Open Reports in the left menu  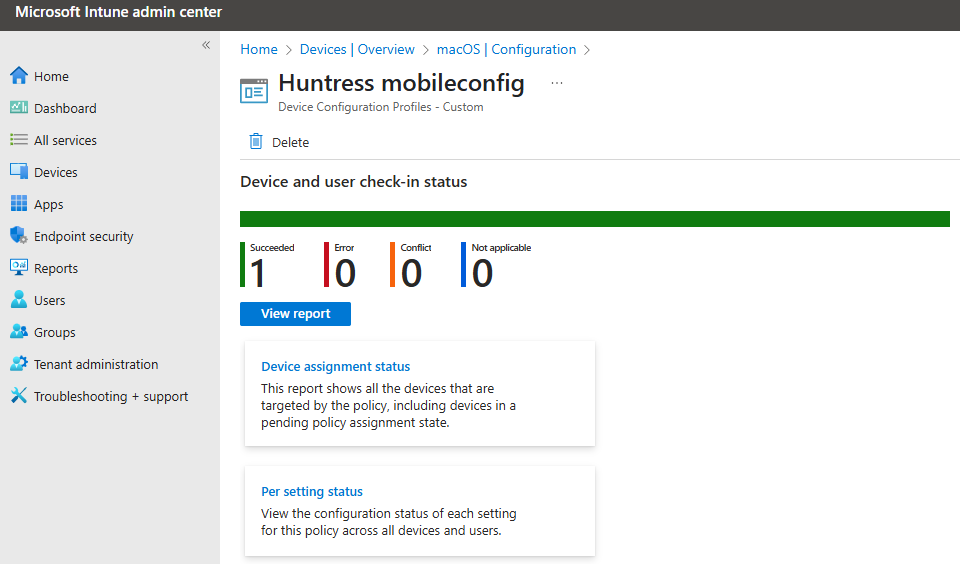click(x=56, y=268)
